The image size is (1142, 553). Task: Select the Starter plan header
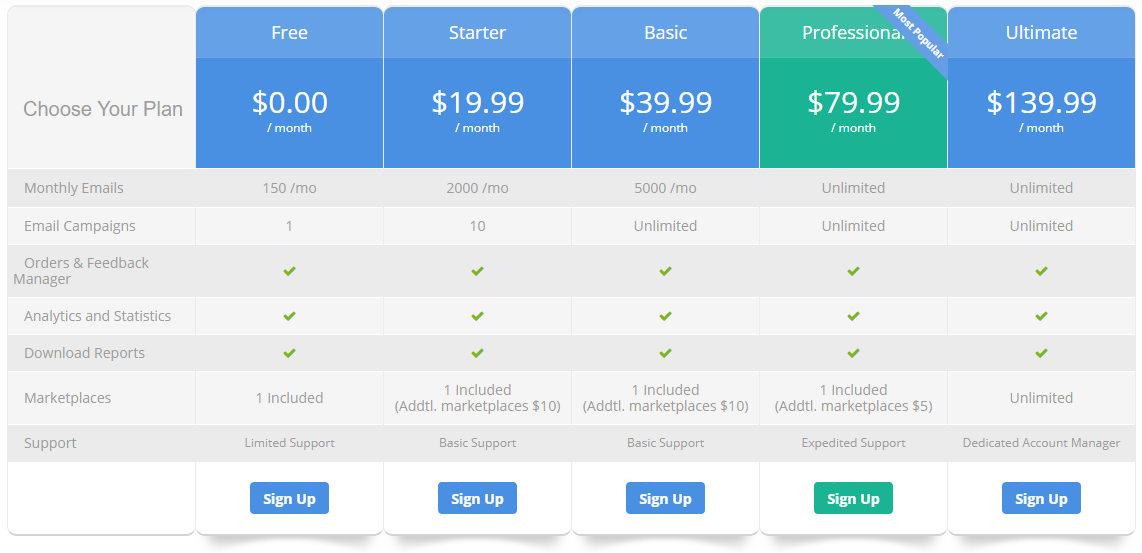click(477, 33)
